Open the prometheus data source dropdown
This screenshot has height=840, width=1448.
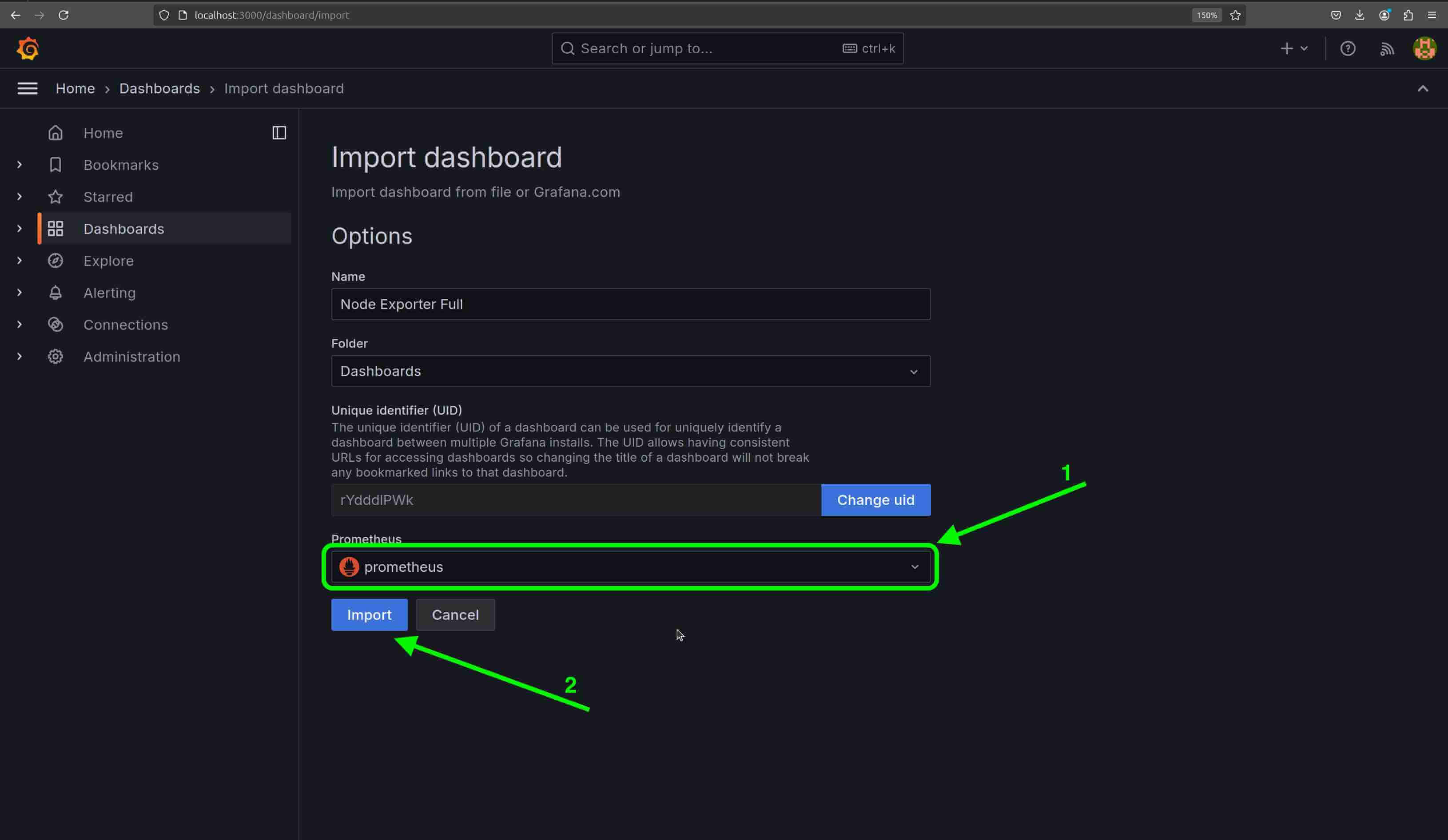click(630, 567)
